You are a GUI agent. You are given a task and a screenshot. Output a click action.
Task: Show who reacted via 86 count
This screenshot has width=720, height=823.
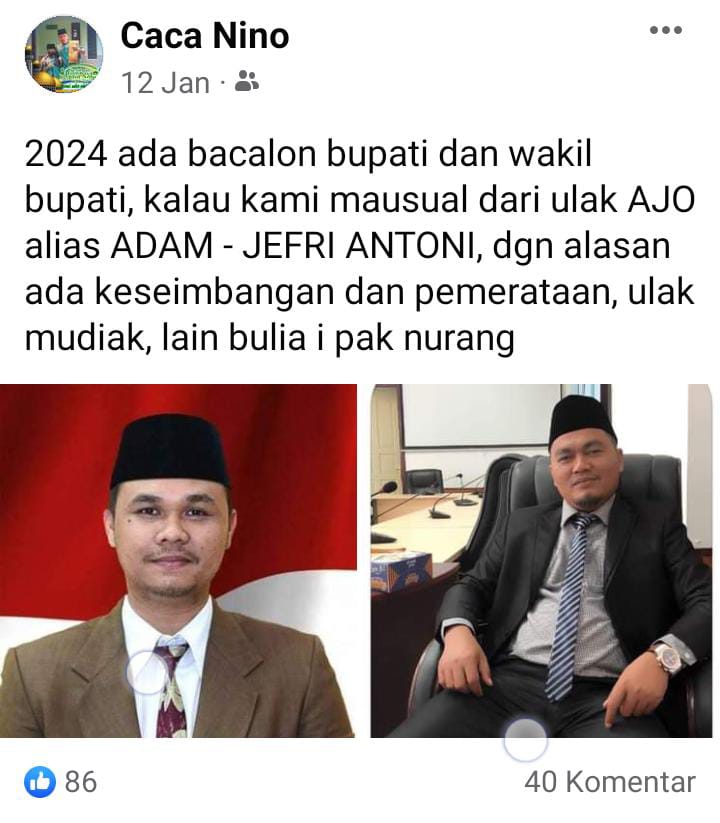pyautogui.click(x=81, y=782)
